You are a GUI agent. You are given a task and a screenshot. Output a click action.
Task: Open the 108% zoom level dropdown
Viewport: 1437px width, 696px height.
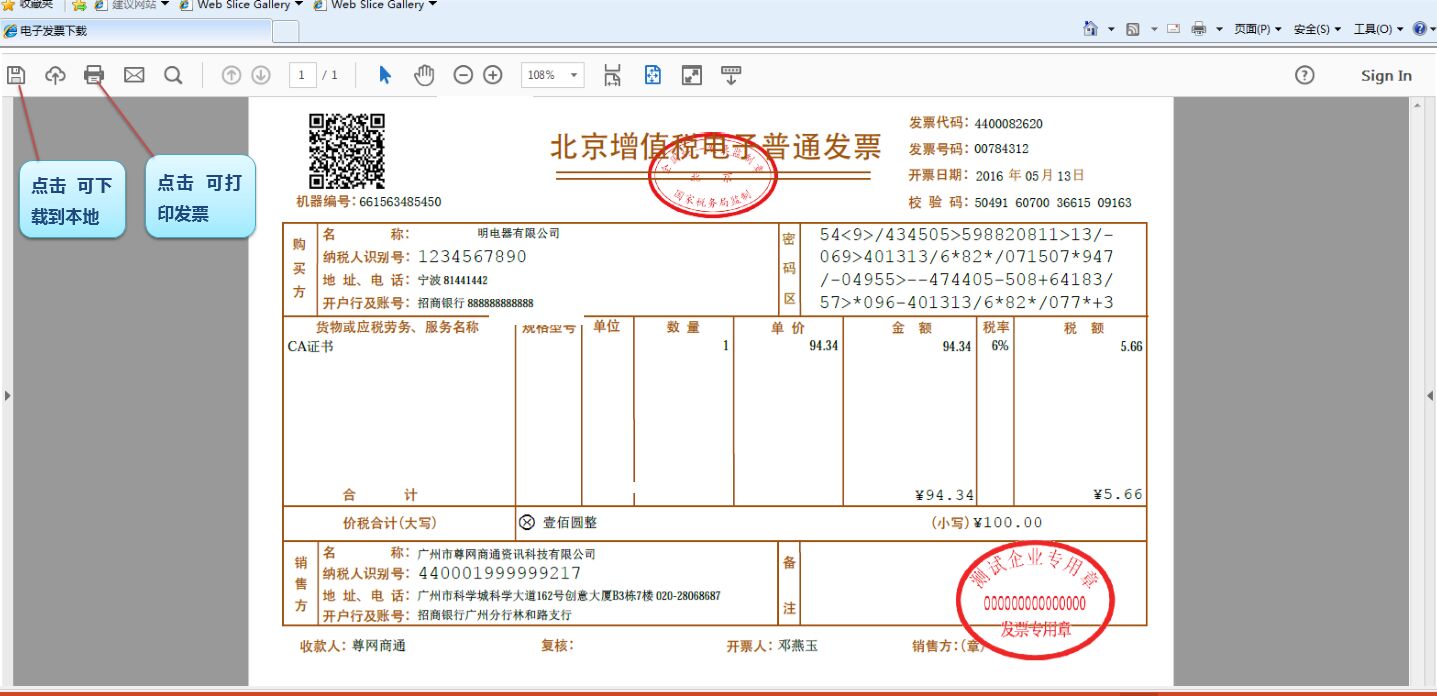(x=574, y=75)
